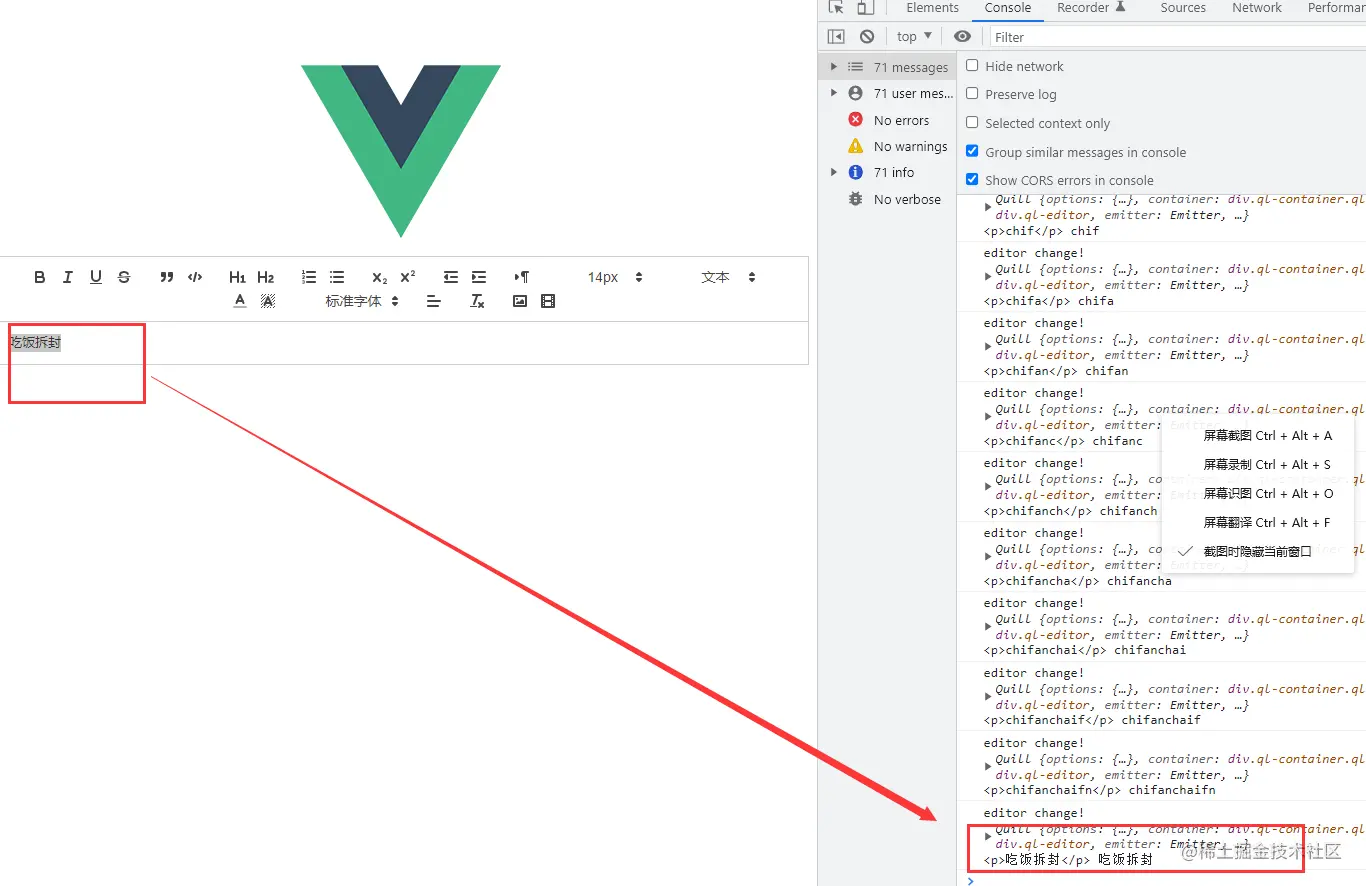This screenshot has width=1366, height=886.
Task: Apply strikethrough formatting
Action: [124, 277]
